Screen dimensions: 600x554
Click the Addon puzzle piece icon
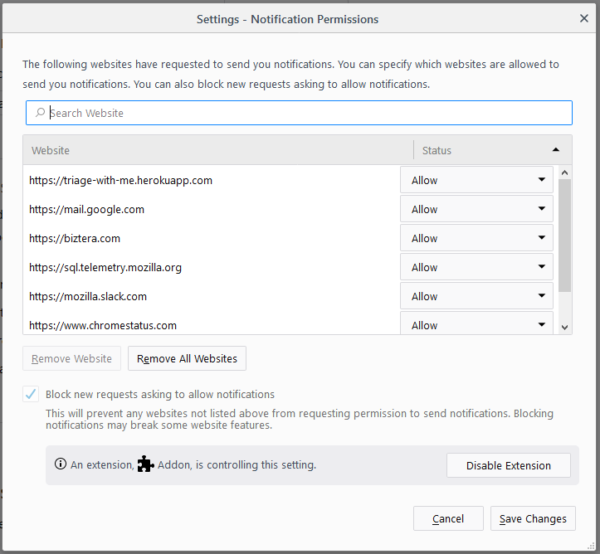(145, 464)
